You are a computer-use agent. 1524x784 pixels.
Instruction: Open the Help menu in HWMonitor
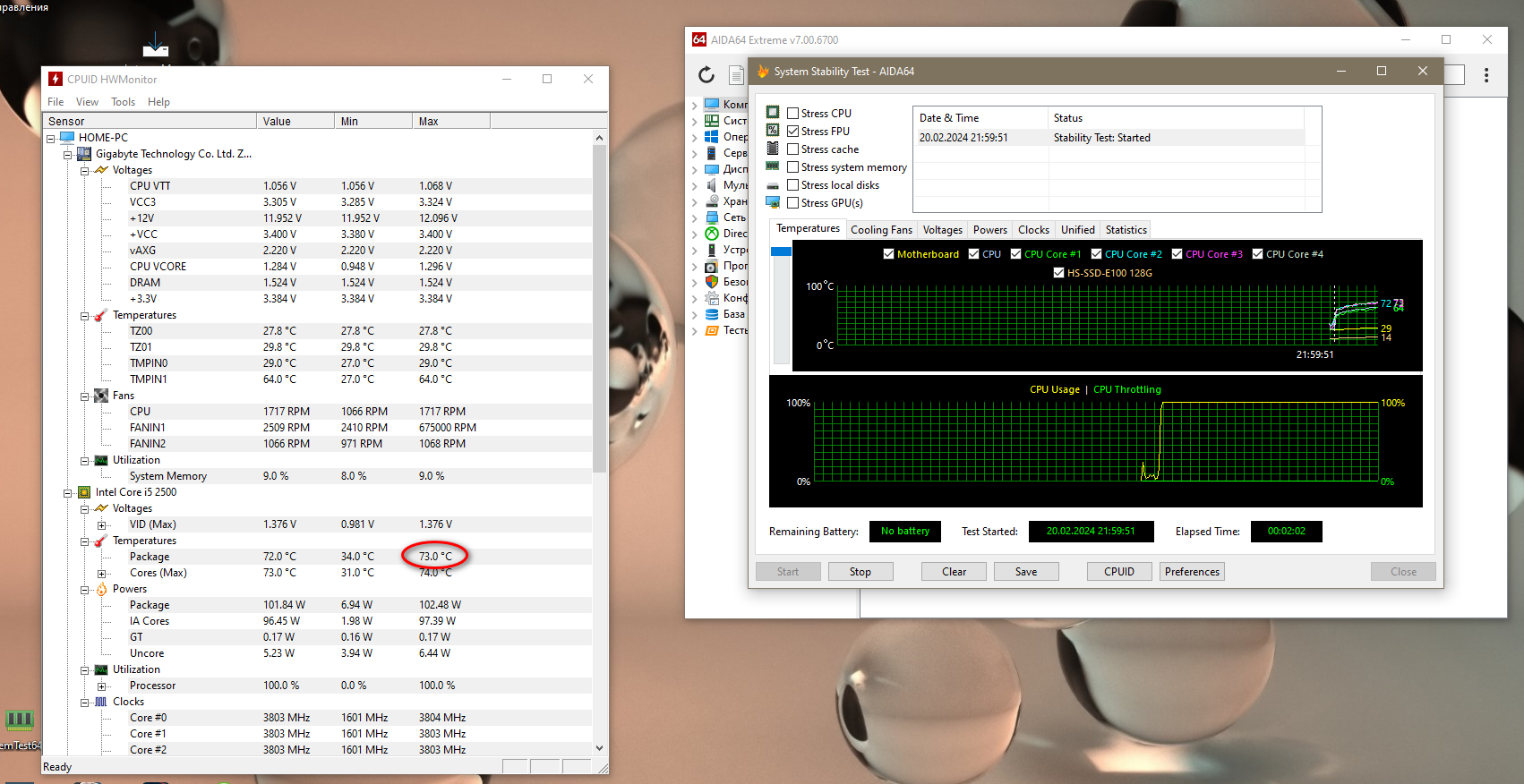click(x=158, y=102)
